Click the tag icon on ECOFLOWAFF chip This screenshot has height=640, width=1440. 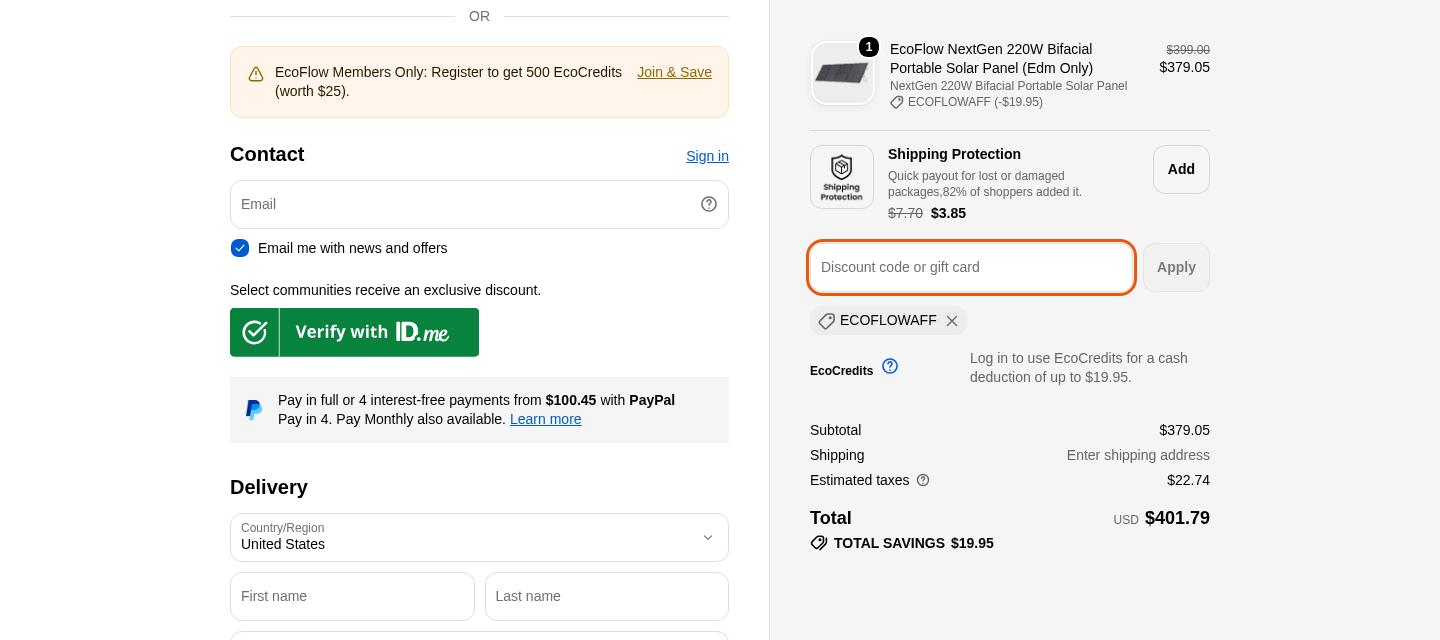(826, 321)
